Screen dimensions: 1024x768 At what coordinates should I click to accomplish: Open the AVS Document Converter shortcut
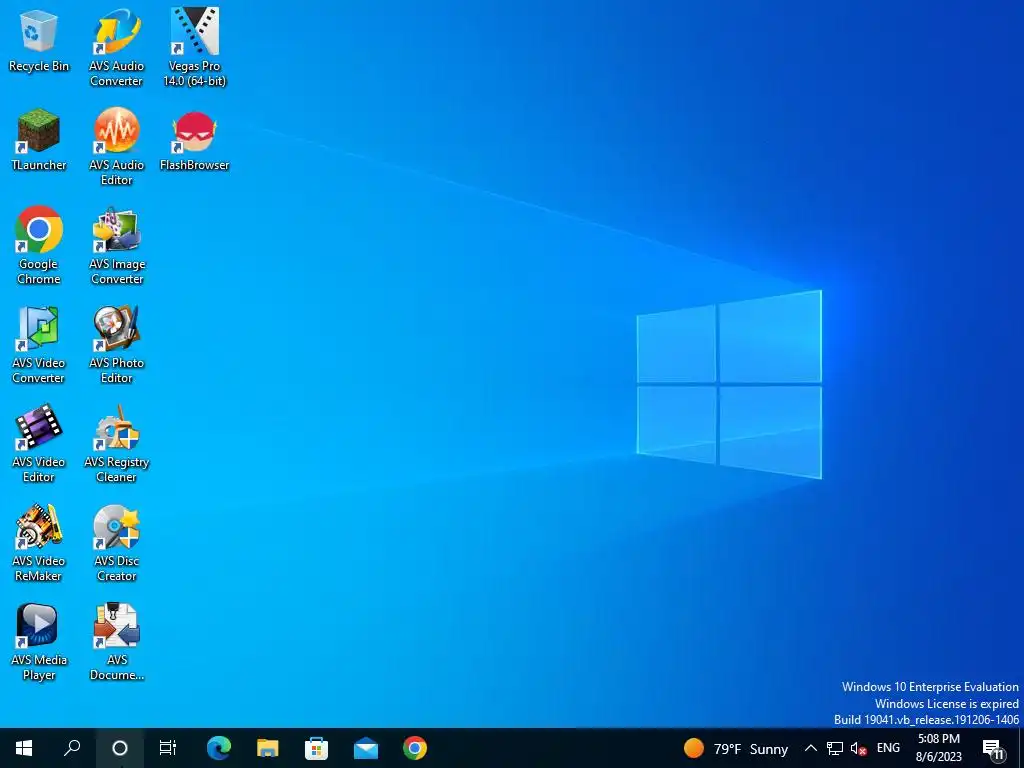tap(116, 643)
